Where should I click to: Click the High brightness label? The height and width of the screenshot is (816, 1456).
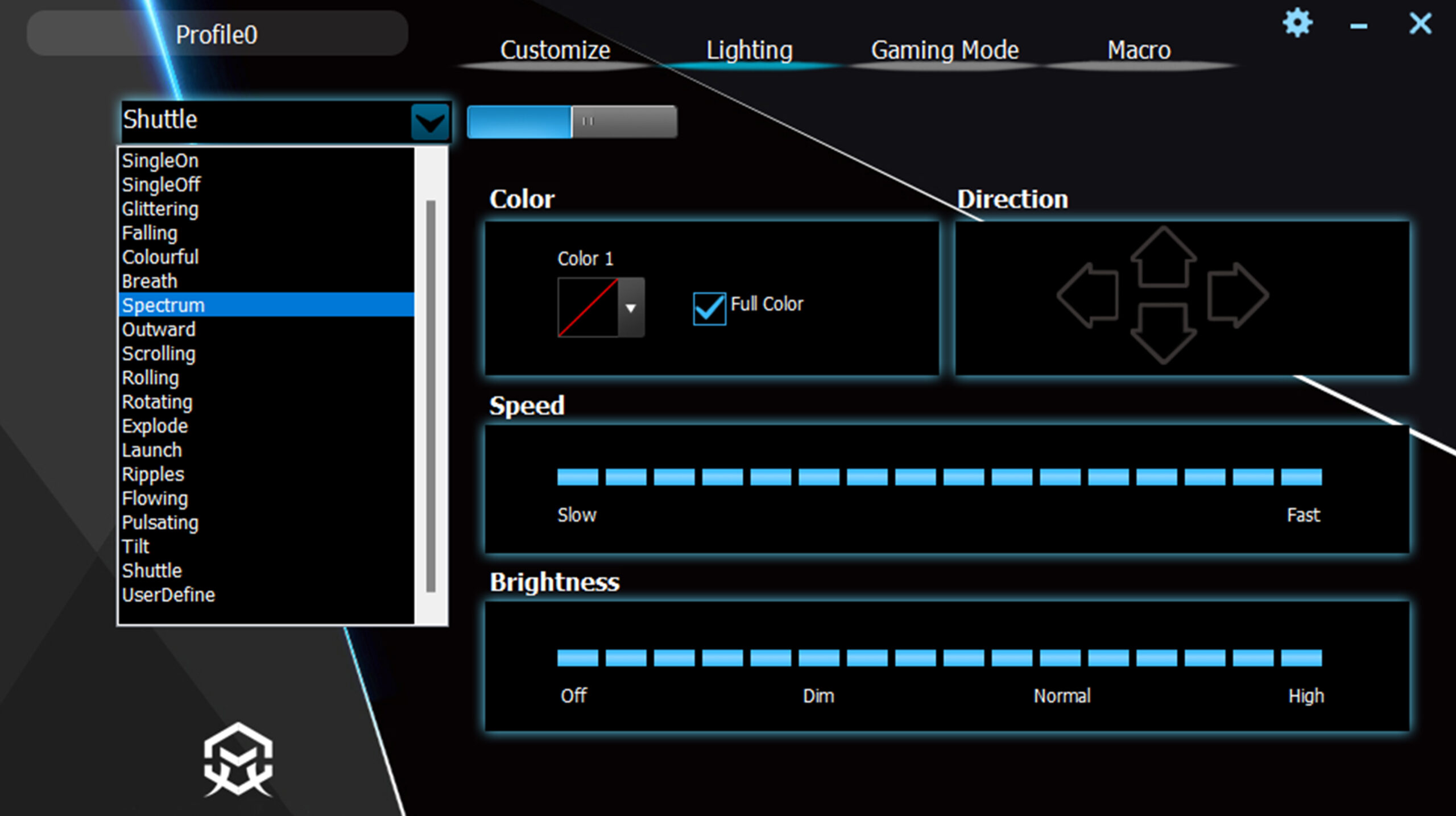tap(1306, 696)
